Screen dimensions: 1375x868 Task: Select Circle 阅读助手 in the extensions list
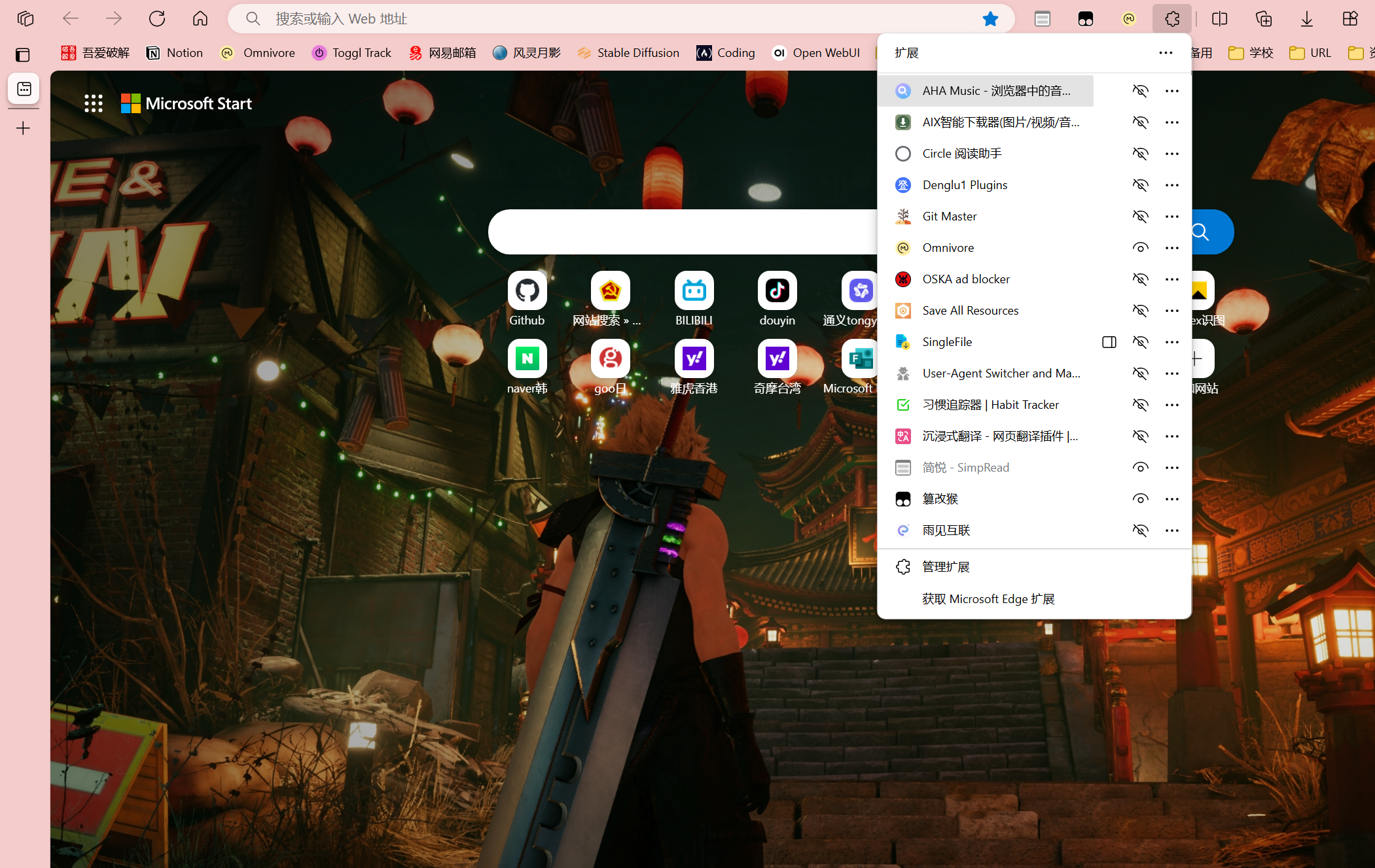(961, 154)
